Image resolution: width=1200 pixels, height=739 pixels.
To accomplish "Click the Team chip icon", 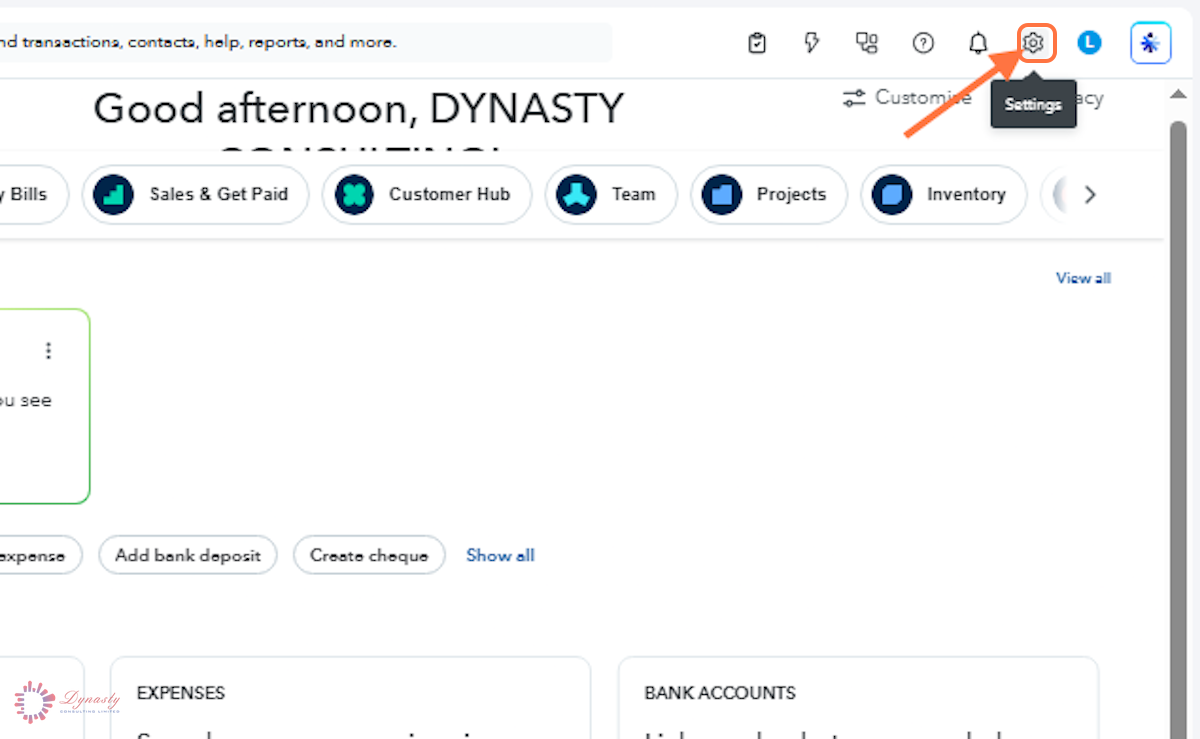I will [x=576, y=194].
